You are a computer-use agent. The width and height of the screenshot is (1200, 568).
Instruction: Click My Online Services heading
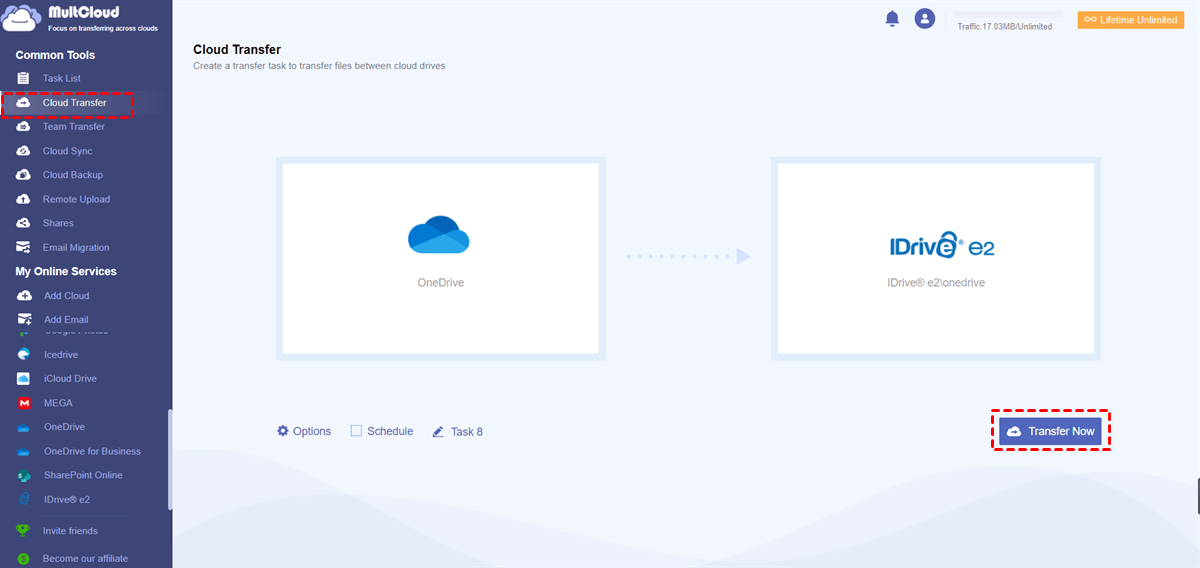66,271
